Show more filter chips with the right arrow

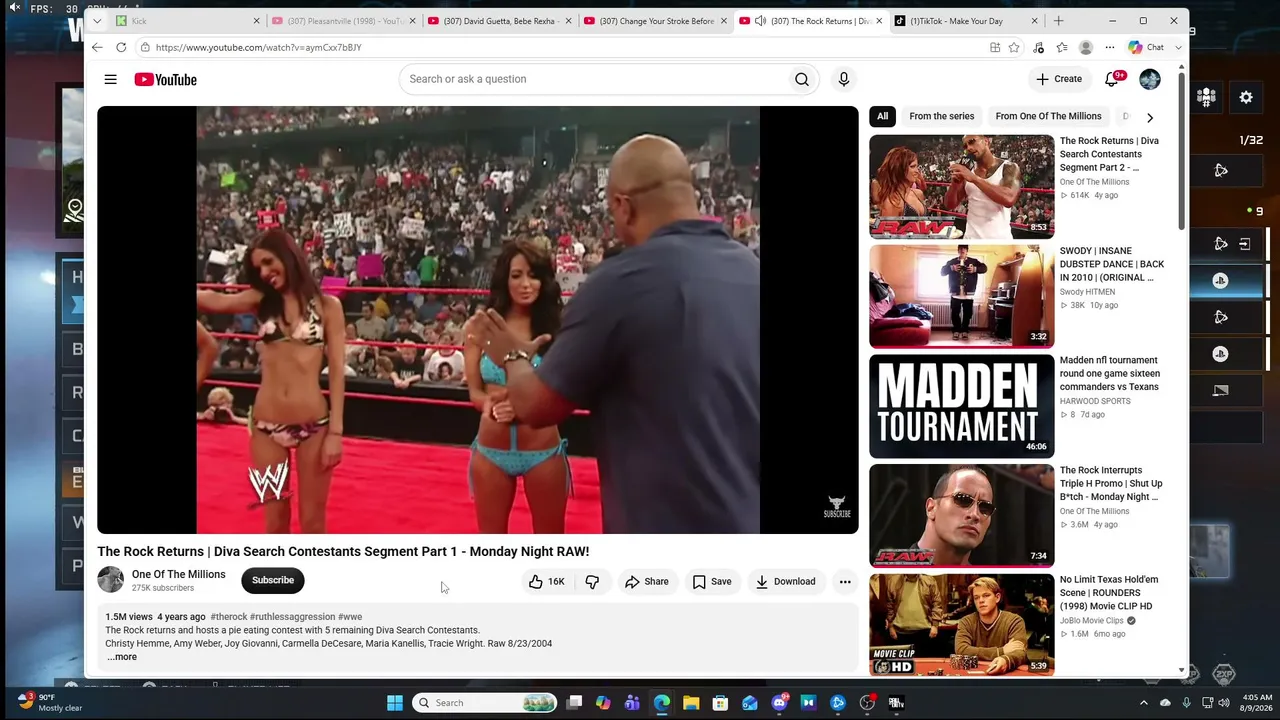(x=1150, y=117)
